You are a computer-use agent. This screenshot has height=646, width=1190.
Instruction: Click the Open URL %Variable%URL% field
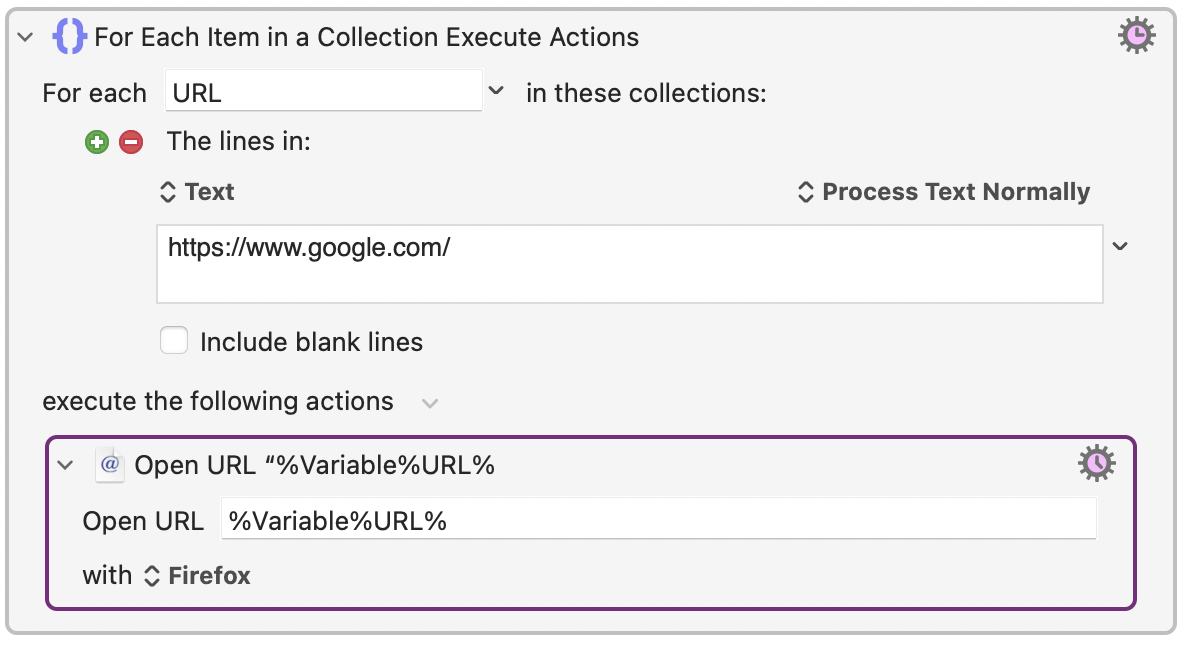[x=658, y=521]
